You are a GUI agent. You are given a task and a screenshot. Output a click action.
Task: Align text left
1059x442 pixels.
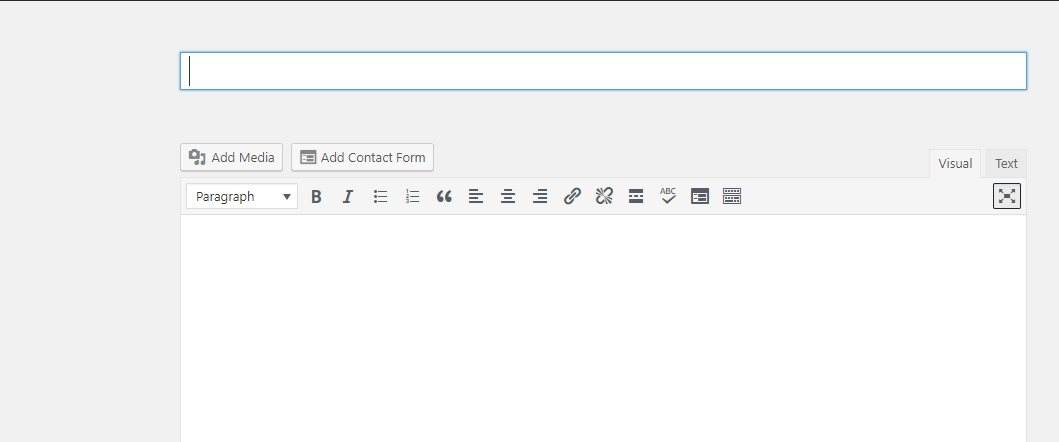[x=476, y=197]
